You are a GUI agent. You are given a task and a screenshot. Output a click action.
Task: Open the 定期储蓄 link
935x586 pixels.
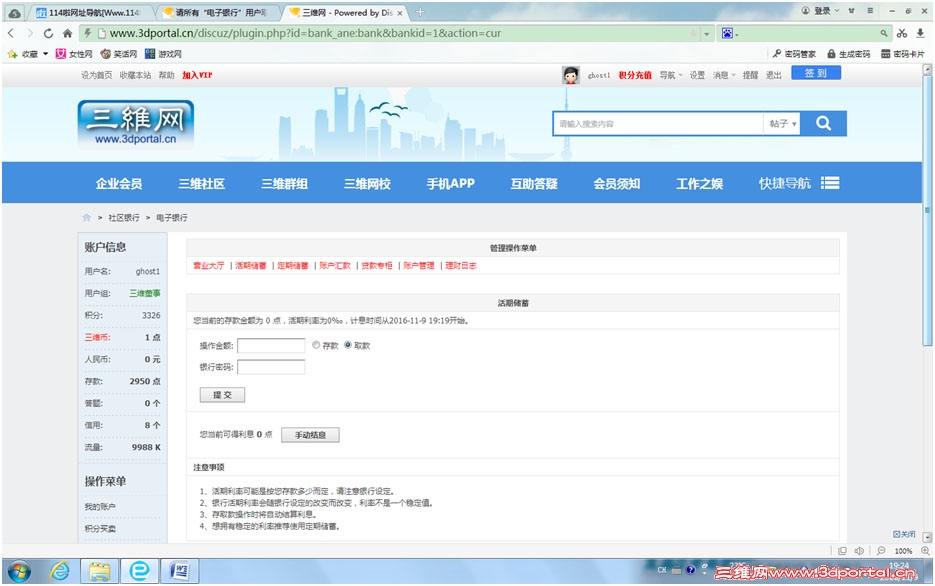(293, 266)
